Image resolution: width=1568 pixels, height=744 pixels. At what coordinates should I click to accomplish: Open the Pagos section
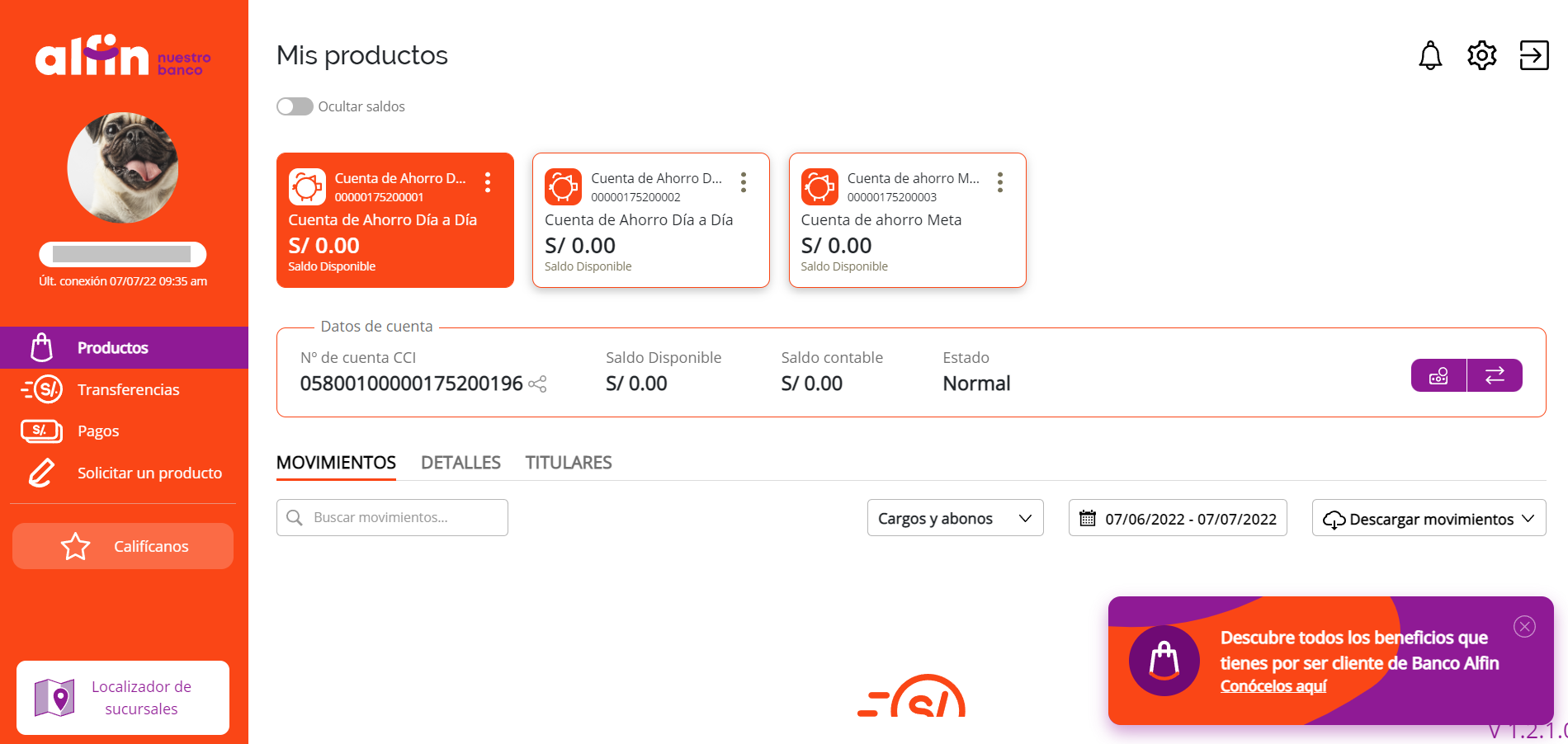point(98,431)
